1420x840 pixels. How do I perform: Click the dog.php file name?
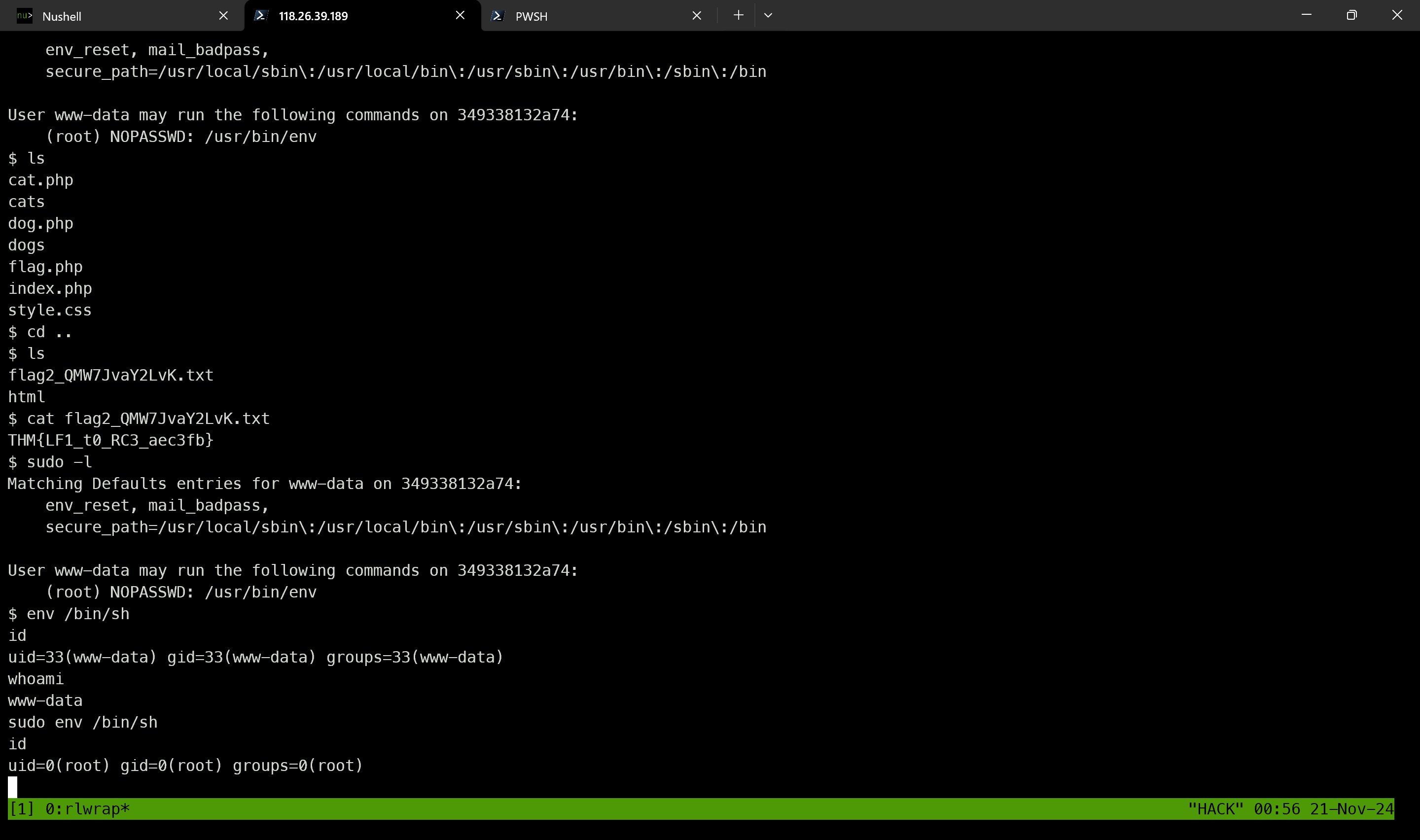41,224
